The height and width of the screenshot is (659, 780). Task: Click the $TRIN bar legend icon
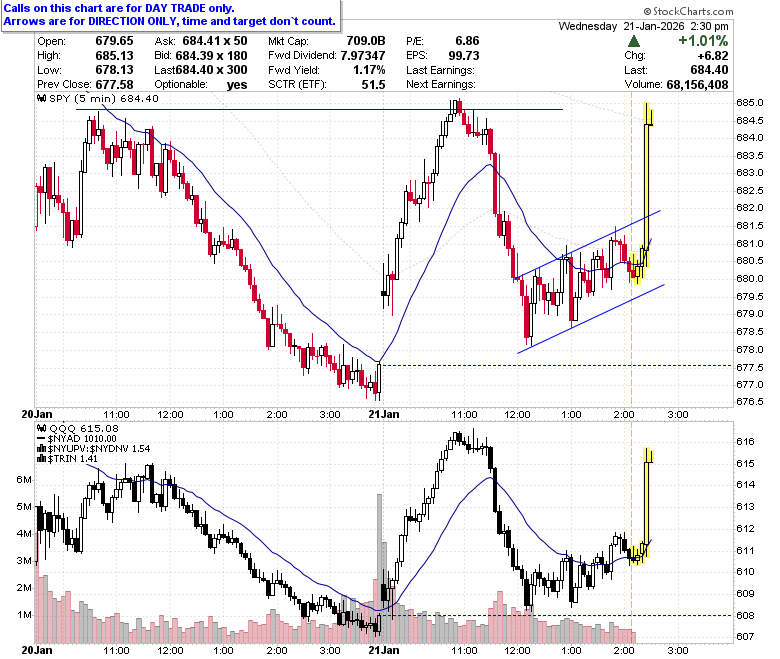(41, 459)
